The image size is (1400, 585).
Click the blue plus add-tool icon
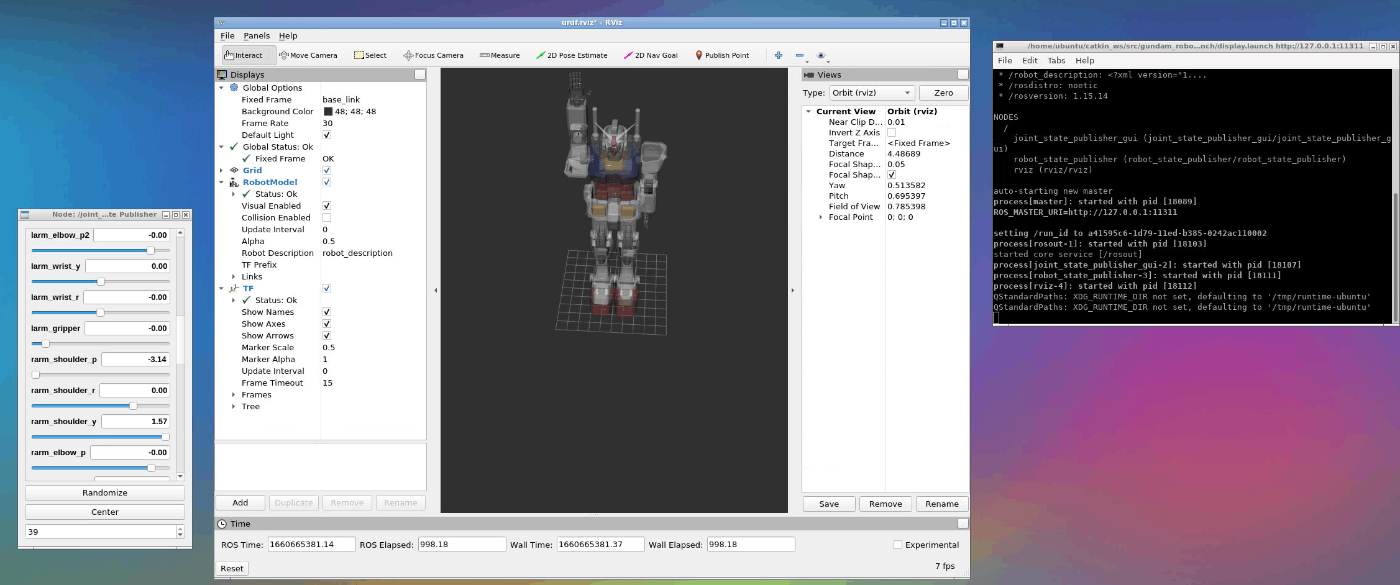[x=778, y=55]
